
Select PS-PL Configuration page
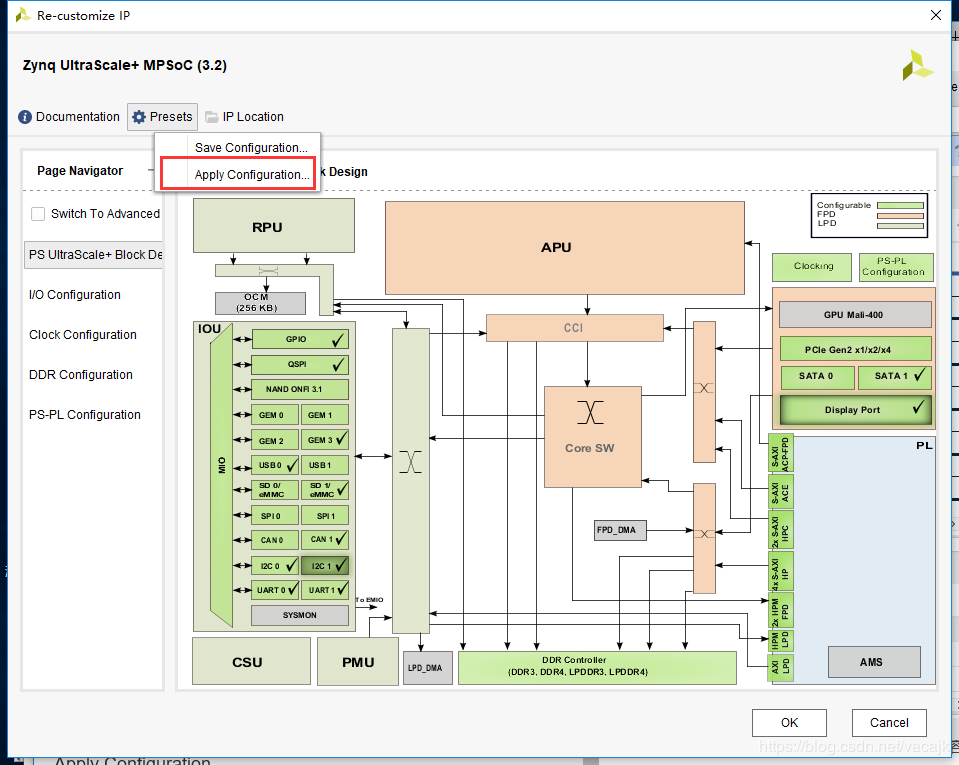[85, 415]
